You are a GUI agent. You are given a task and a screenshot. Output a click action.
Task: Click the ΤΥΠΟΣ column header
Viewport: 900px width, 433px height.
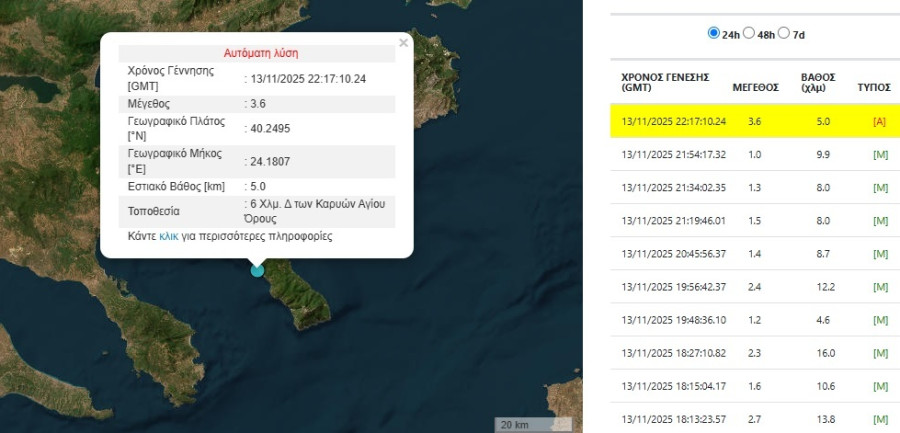(x=873, y=87)
